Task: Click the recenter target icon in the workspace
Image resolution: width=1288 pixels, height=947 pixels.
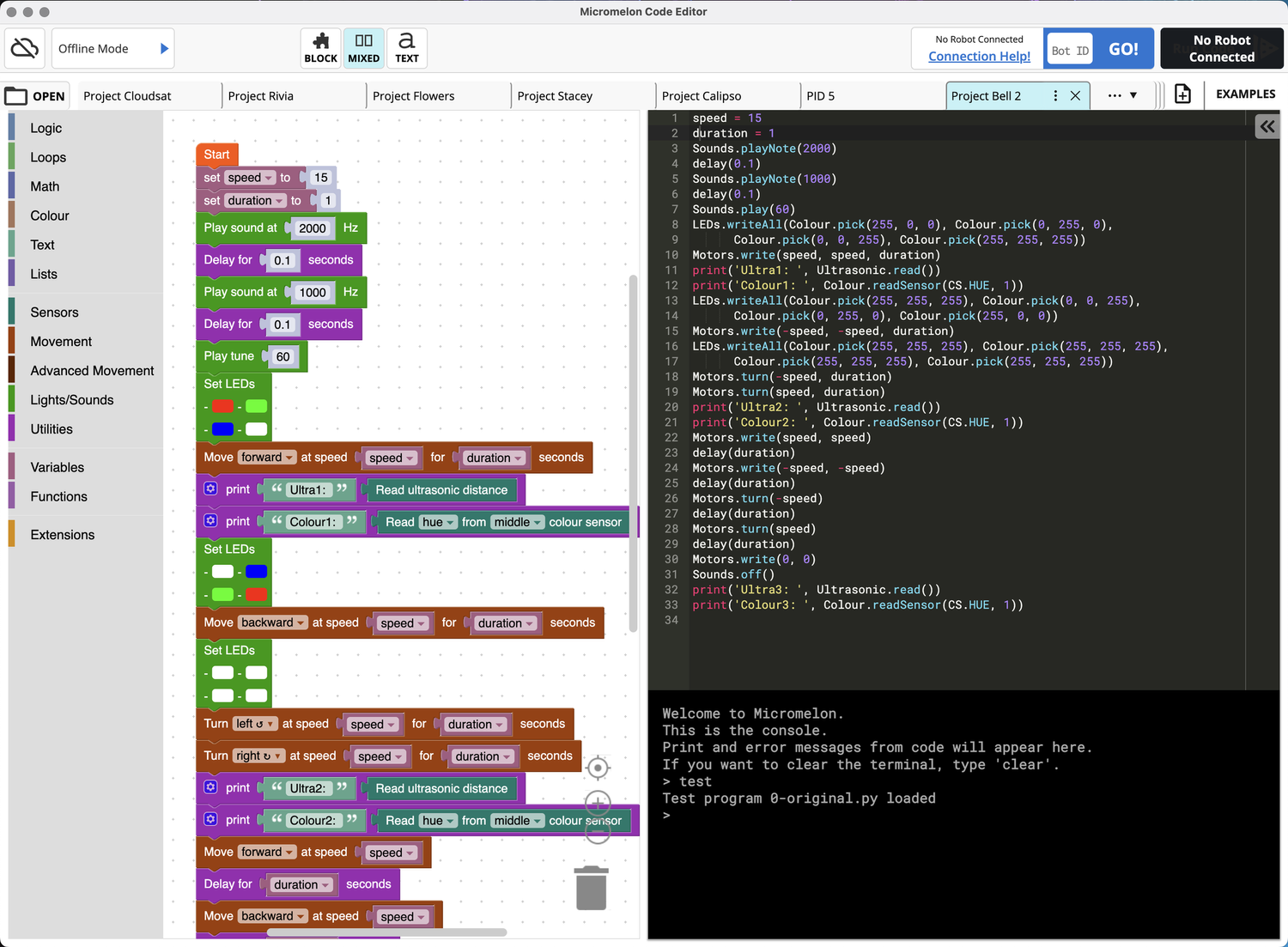Action: click(598, 767)
